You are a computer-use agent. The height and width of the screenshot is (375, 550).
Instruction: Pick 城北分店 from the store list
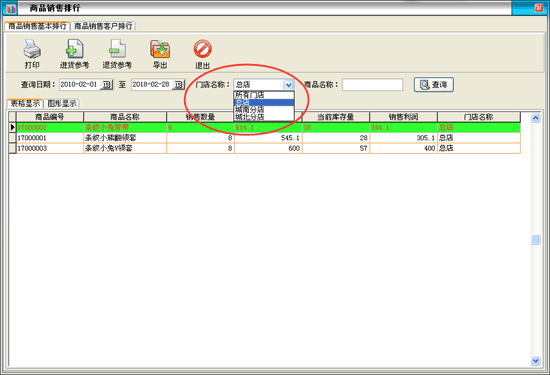(x=264, y=117)
